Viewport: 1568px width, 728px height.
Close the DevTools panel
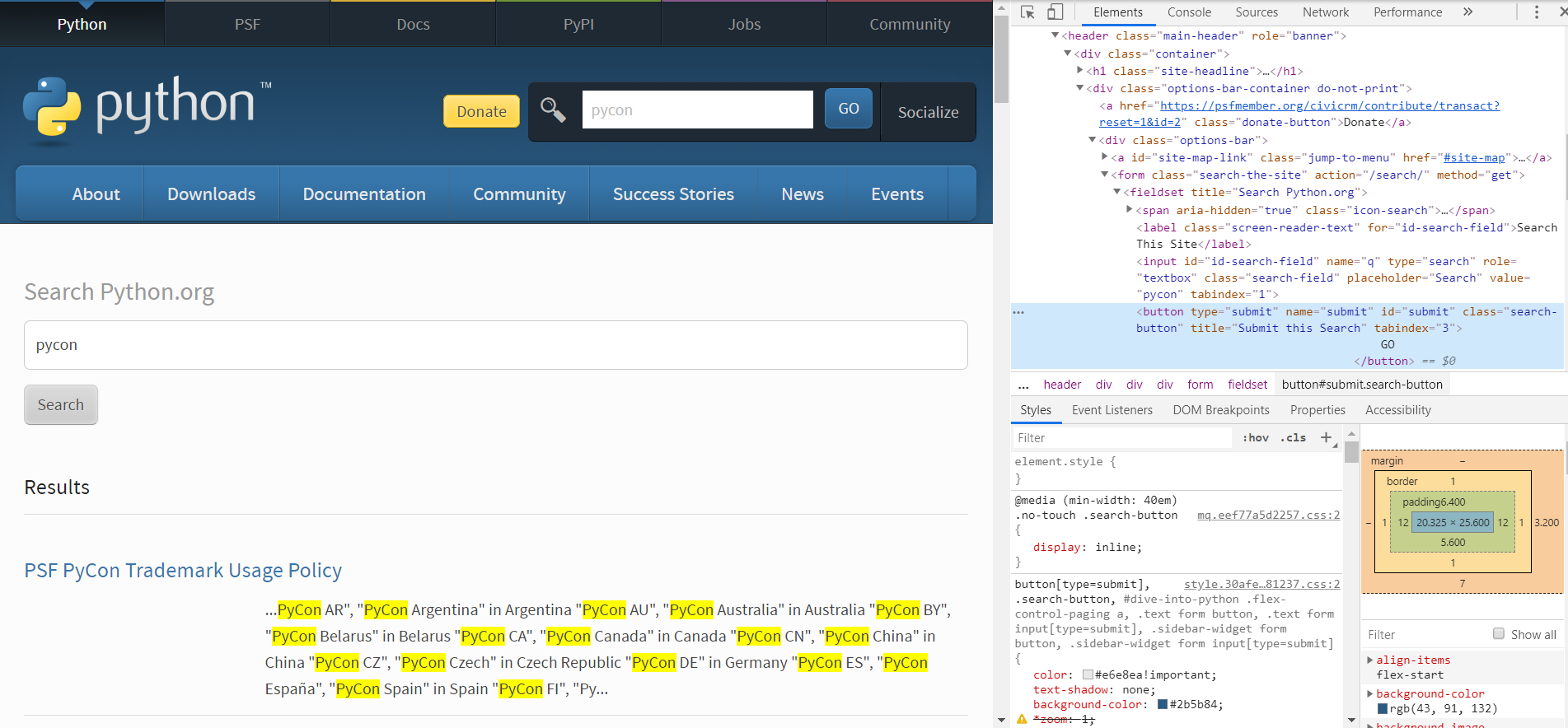point(1563,12)
